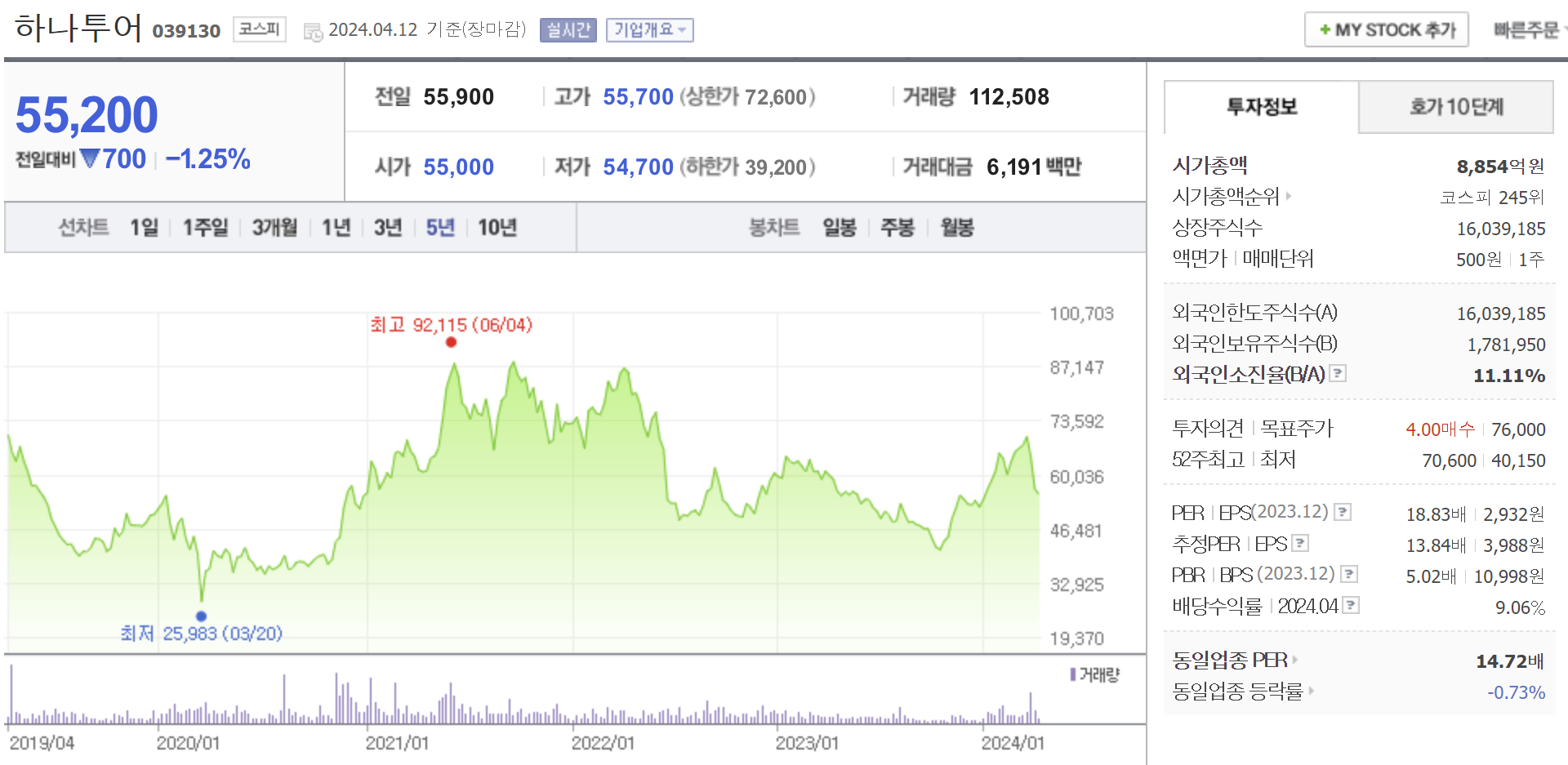Click the PER value 18.83배
The width and height of the screenshot is (1568, 765).
tap(1436, 514)
